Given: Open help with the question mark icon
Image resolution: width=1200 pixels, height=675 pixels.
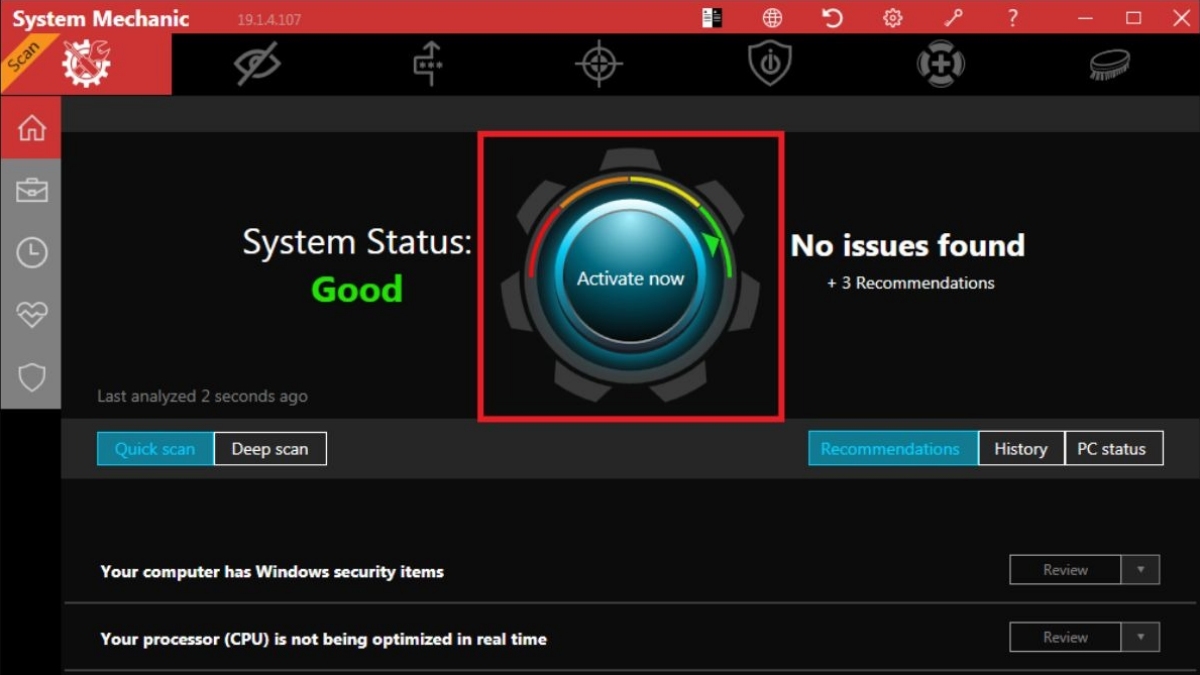Looking at the screenshot, I should [1012, 18].
